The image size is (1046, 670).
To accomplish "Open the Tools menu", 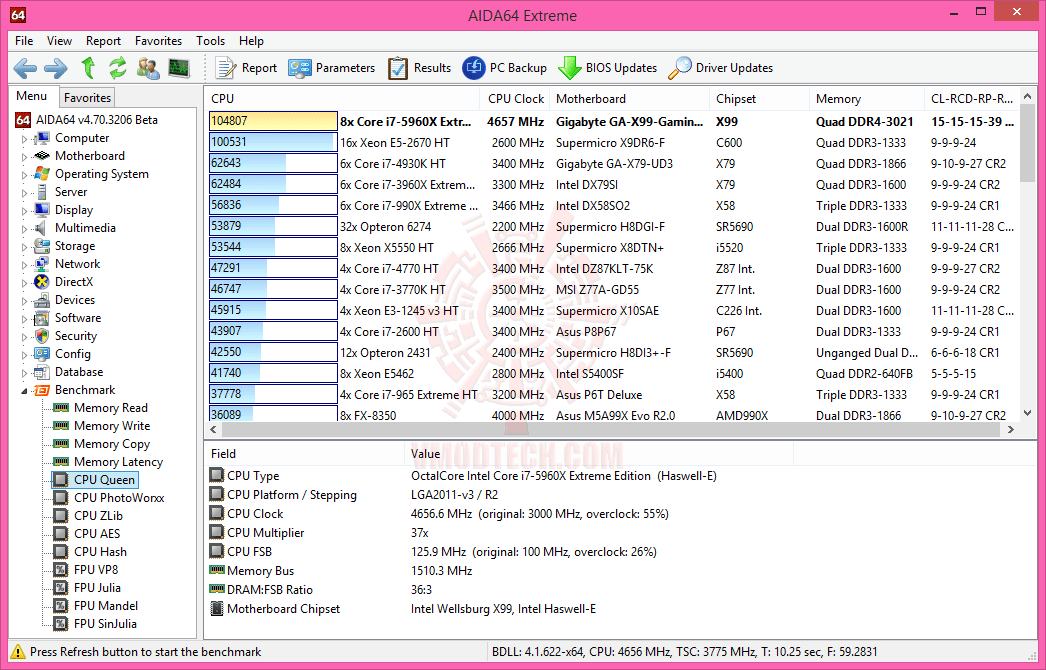I will [x=210, y=41].
